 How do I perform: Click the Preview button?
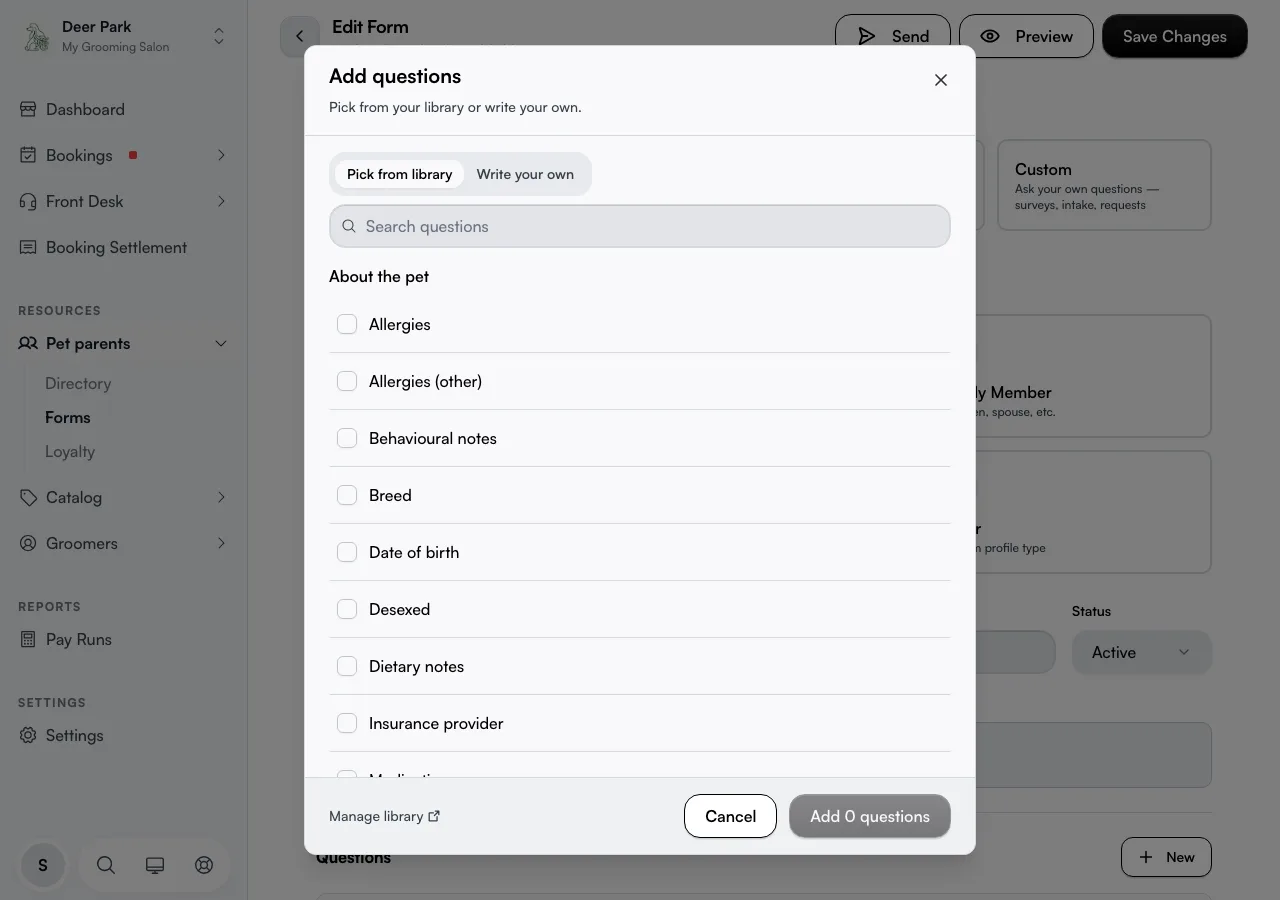coord(1026,36)
